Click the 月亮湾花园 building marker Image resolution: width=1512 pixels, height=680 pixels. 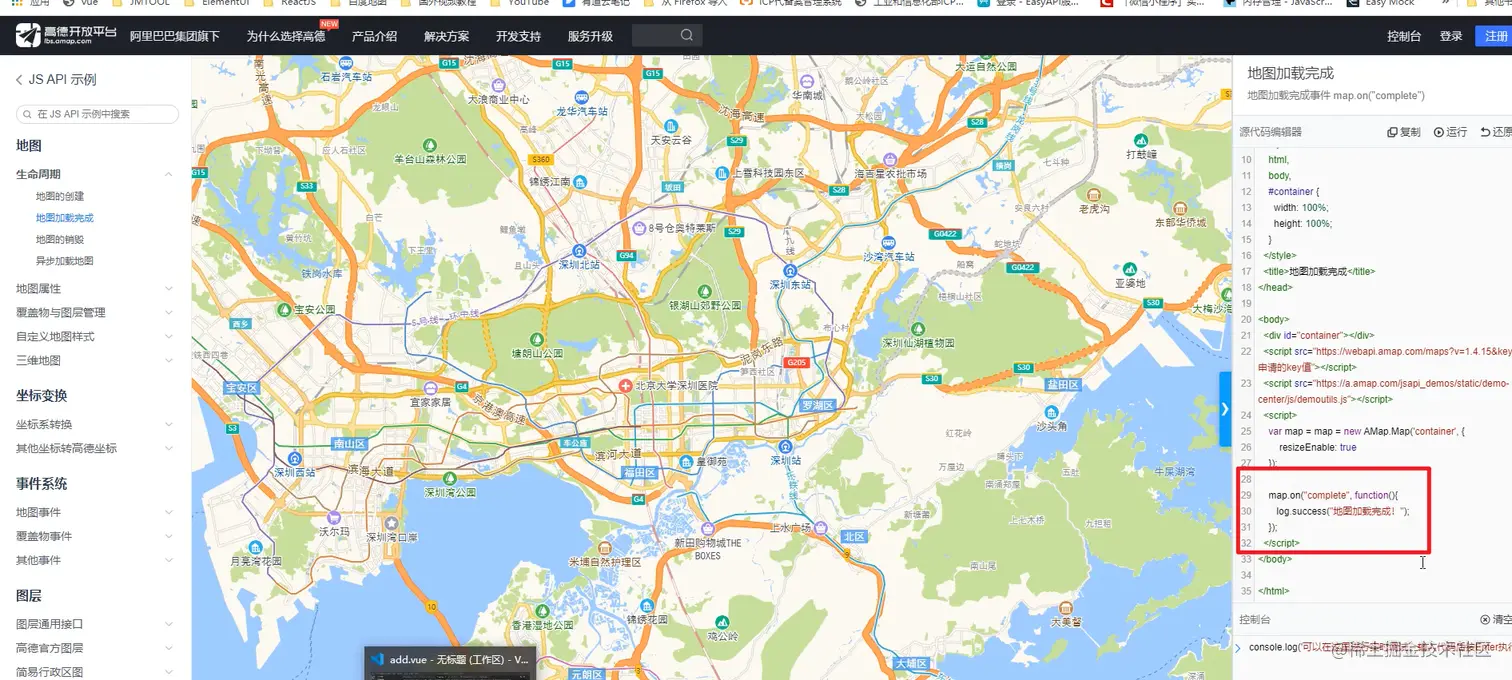pos(256,548)
